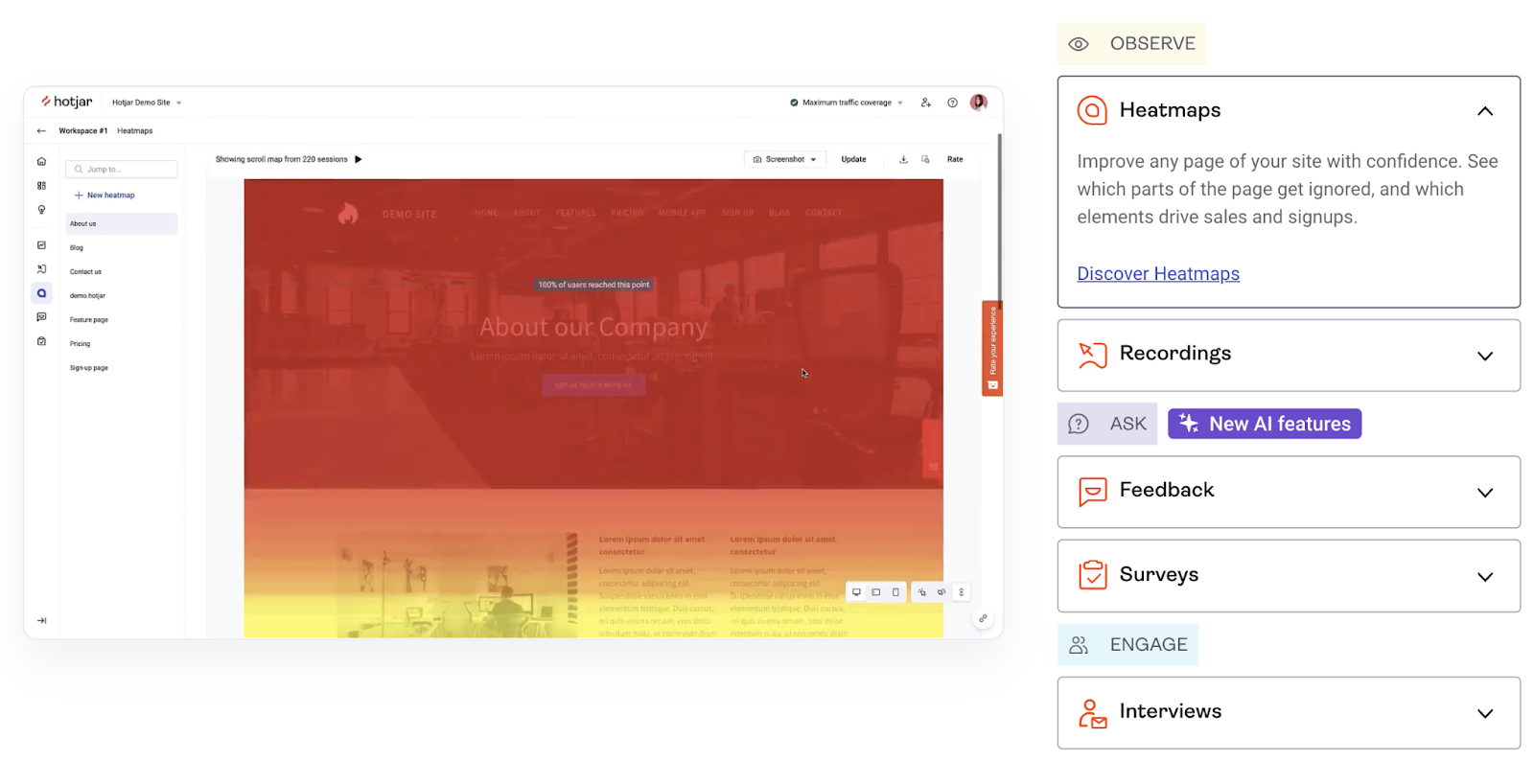
Task: Expand the Interviews accordion
Action: click(x=1484, y=713)
